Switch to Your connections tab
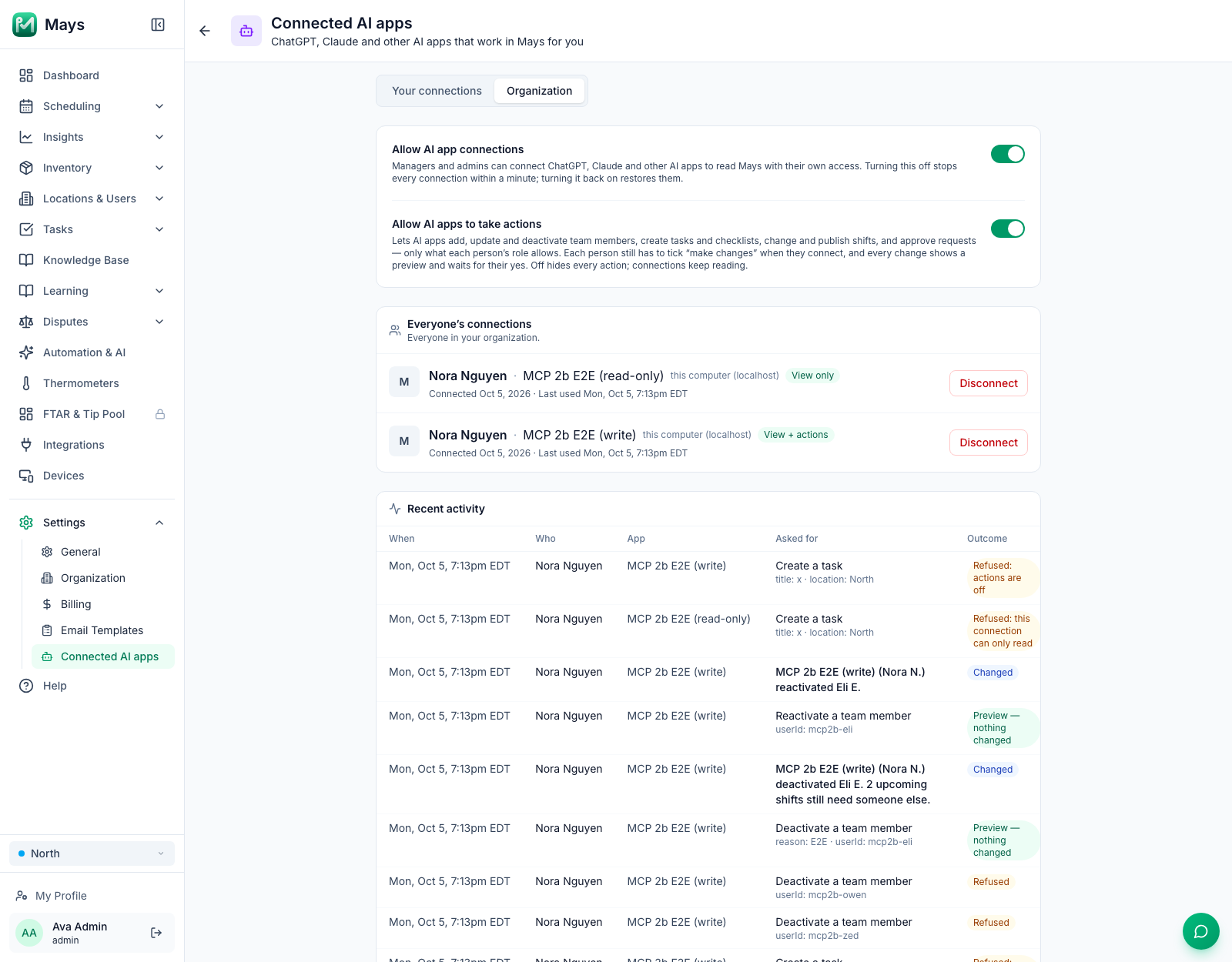1232x962 pixels. [x=437, y=91]
